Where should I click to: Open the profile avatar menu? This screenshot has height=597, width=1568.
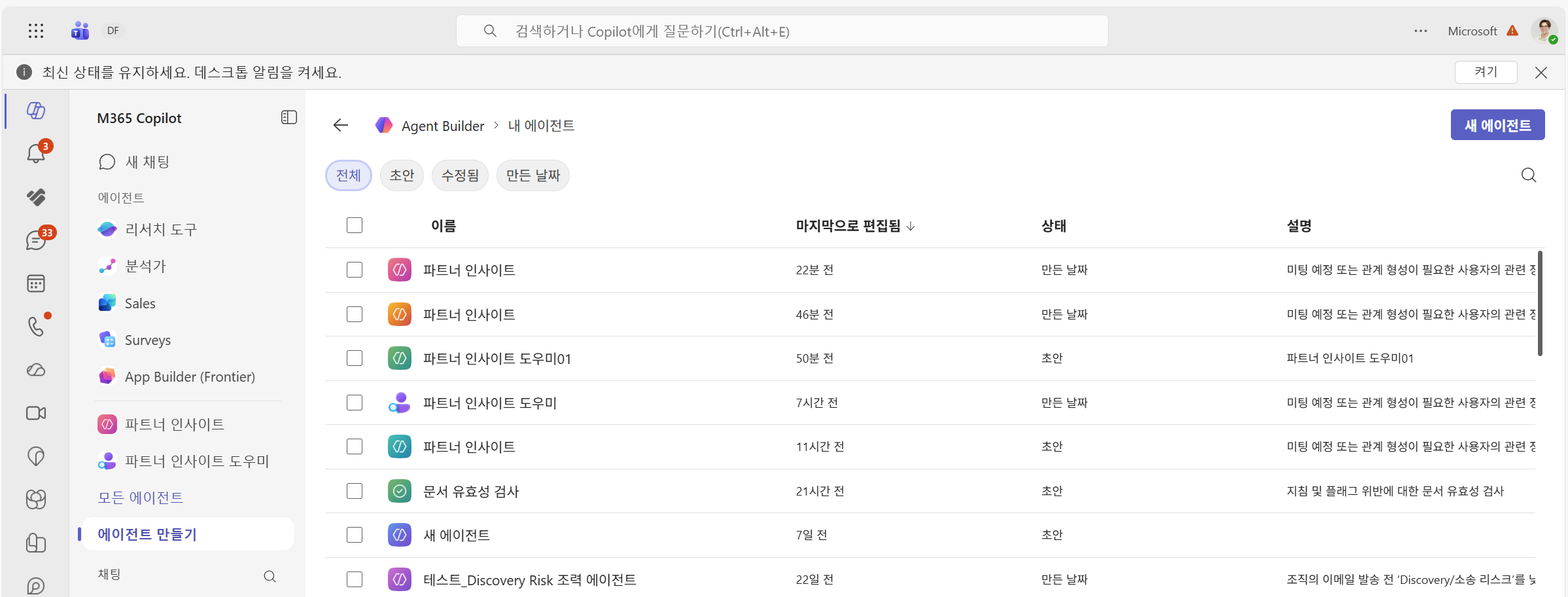[1544, 31]
